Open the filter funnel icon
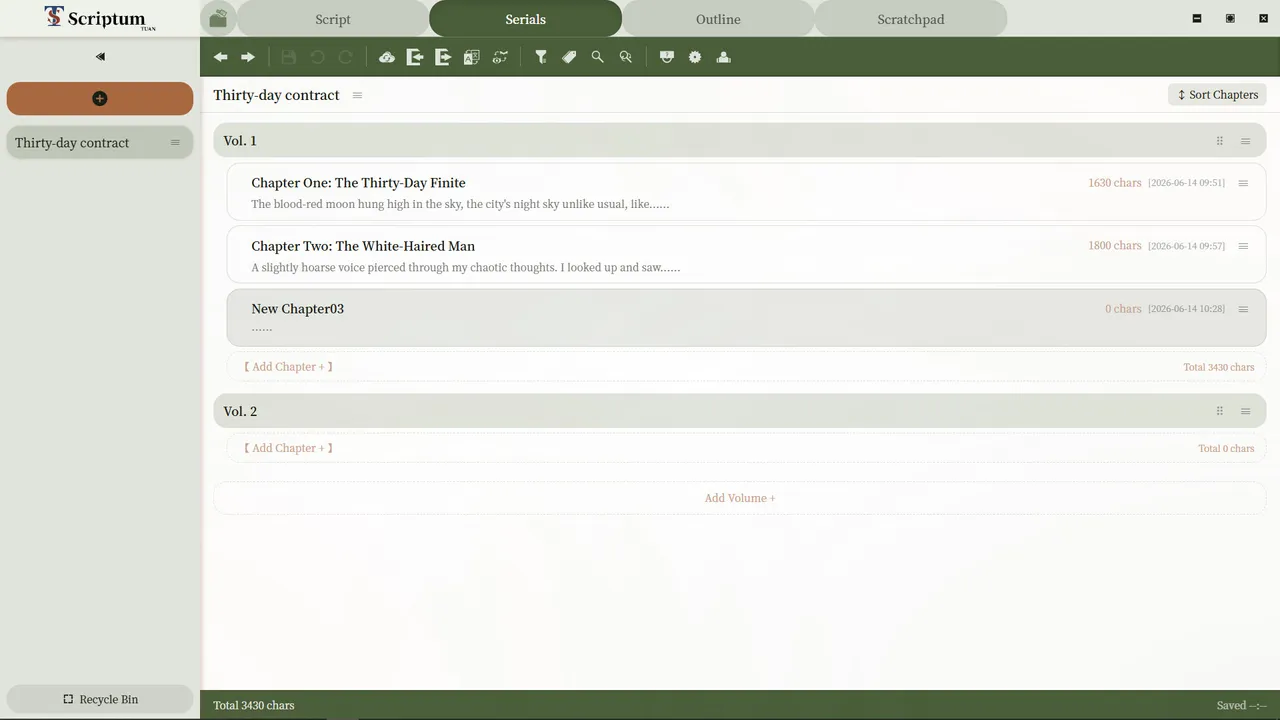This screenshot has height=720, width=1280. pos(541,57)
